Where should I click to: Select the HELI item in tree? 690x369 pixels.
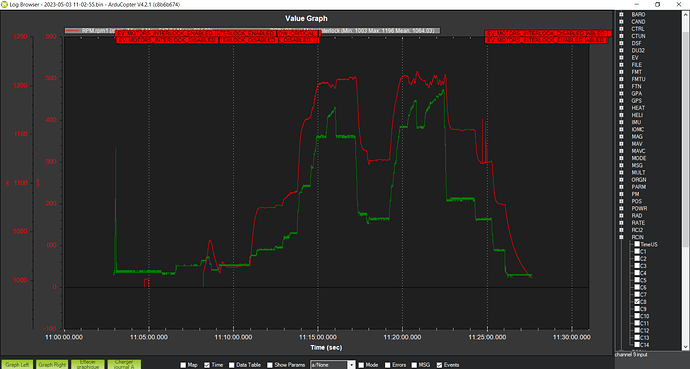pos(637,115)
